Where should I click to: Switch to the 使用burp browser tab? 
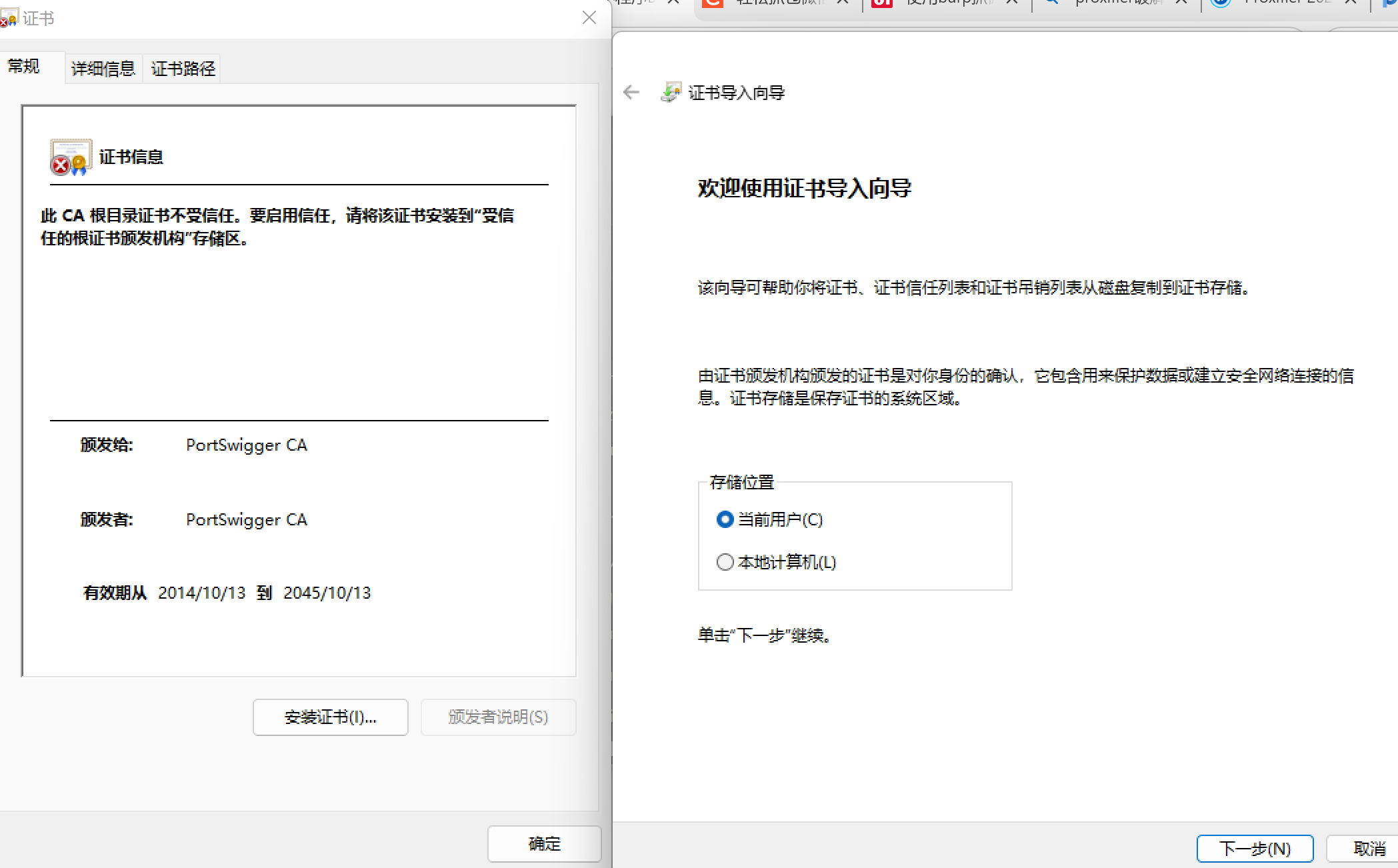947,2
